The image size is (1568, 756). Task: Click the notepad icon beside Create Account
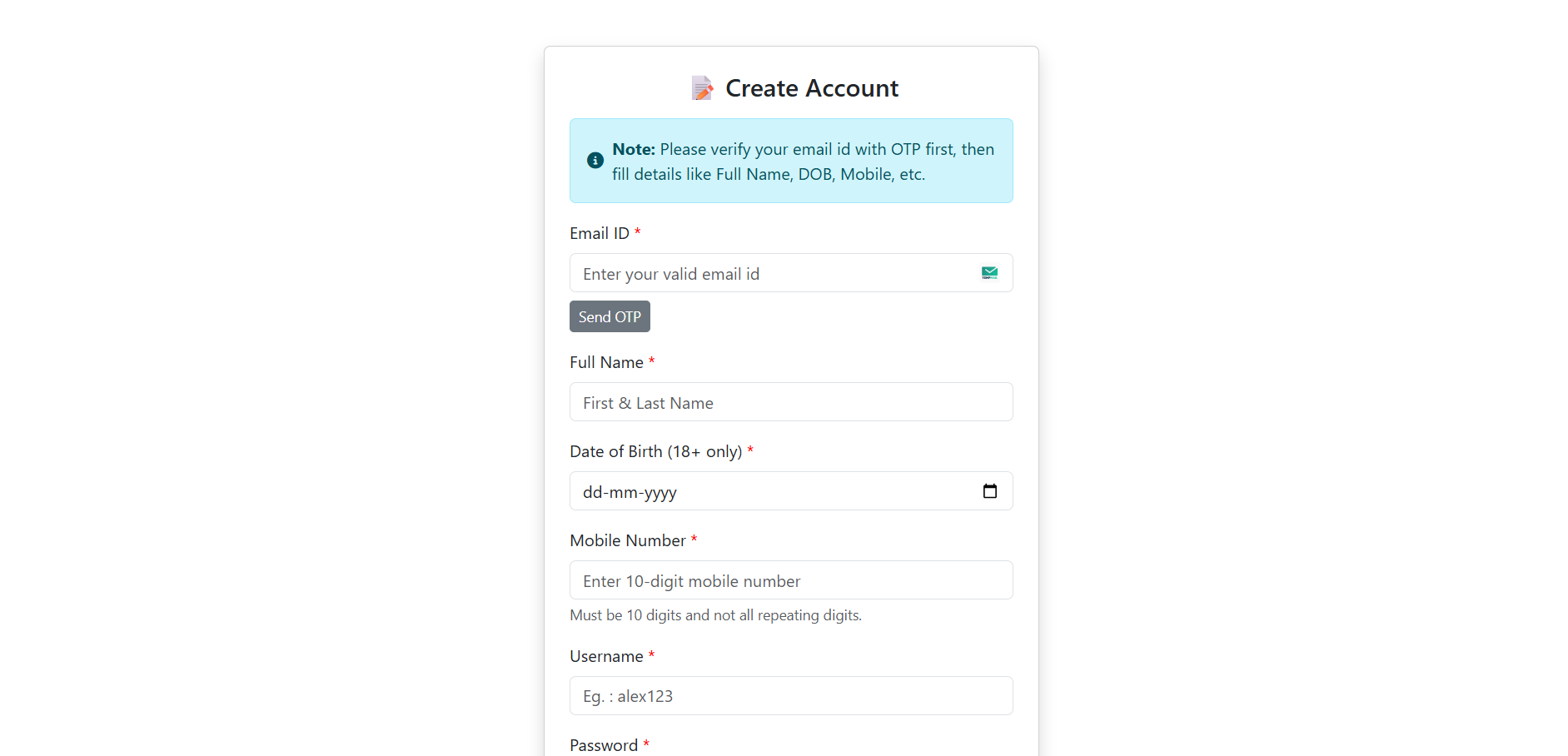coord(702,88)
